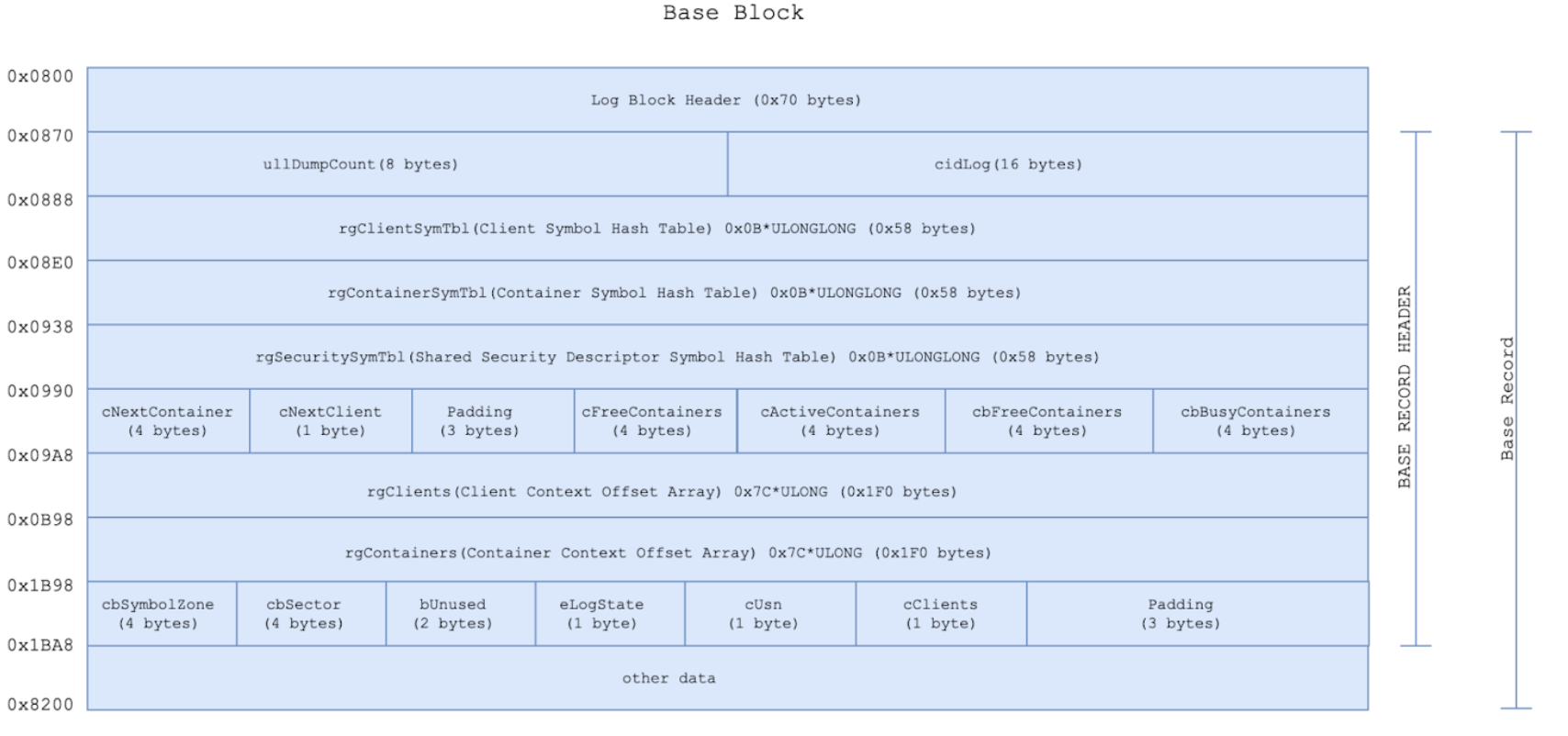
Task: Select the rgContainers Container Context Offset Array row
Action: pos(727,549)
